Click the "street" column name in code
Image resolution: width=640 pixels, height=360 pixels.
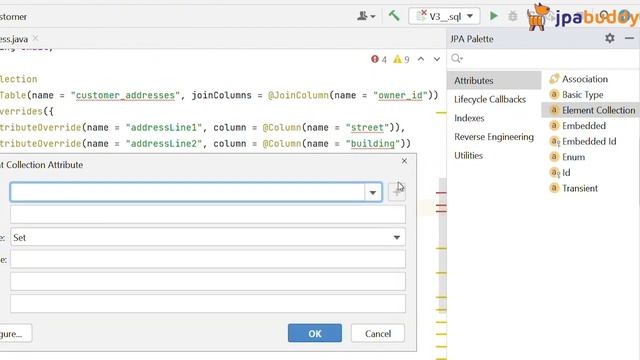(x=367, y=127)
